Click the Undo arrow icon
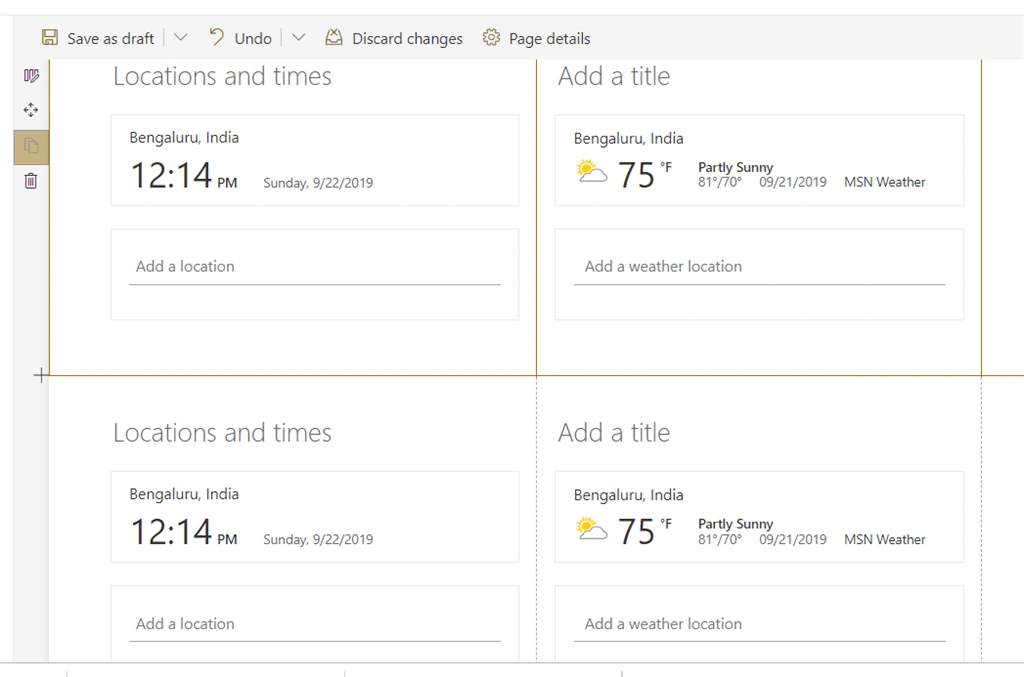Viewport: 1024px width, 677px height. coord(216,37)
